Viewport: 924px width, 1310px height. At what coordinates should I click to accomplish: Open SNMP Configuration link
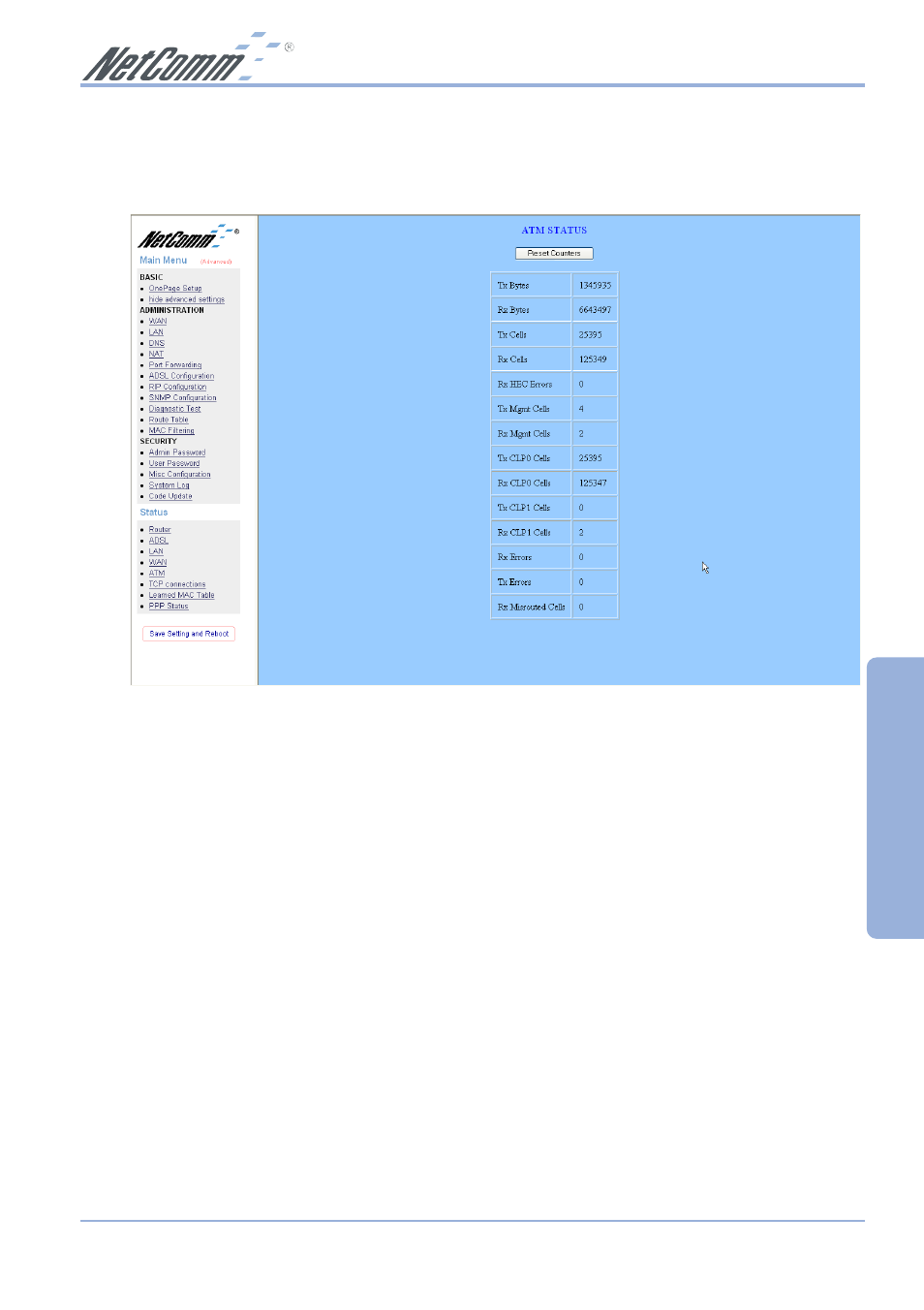[x=183, y=397]
